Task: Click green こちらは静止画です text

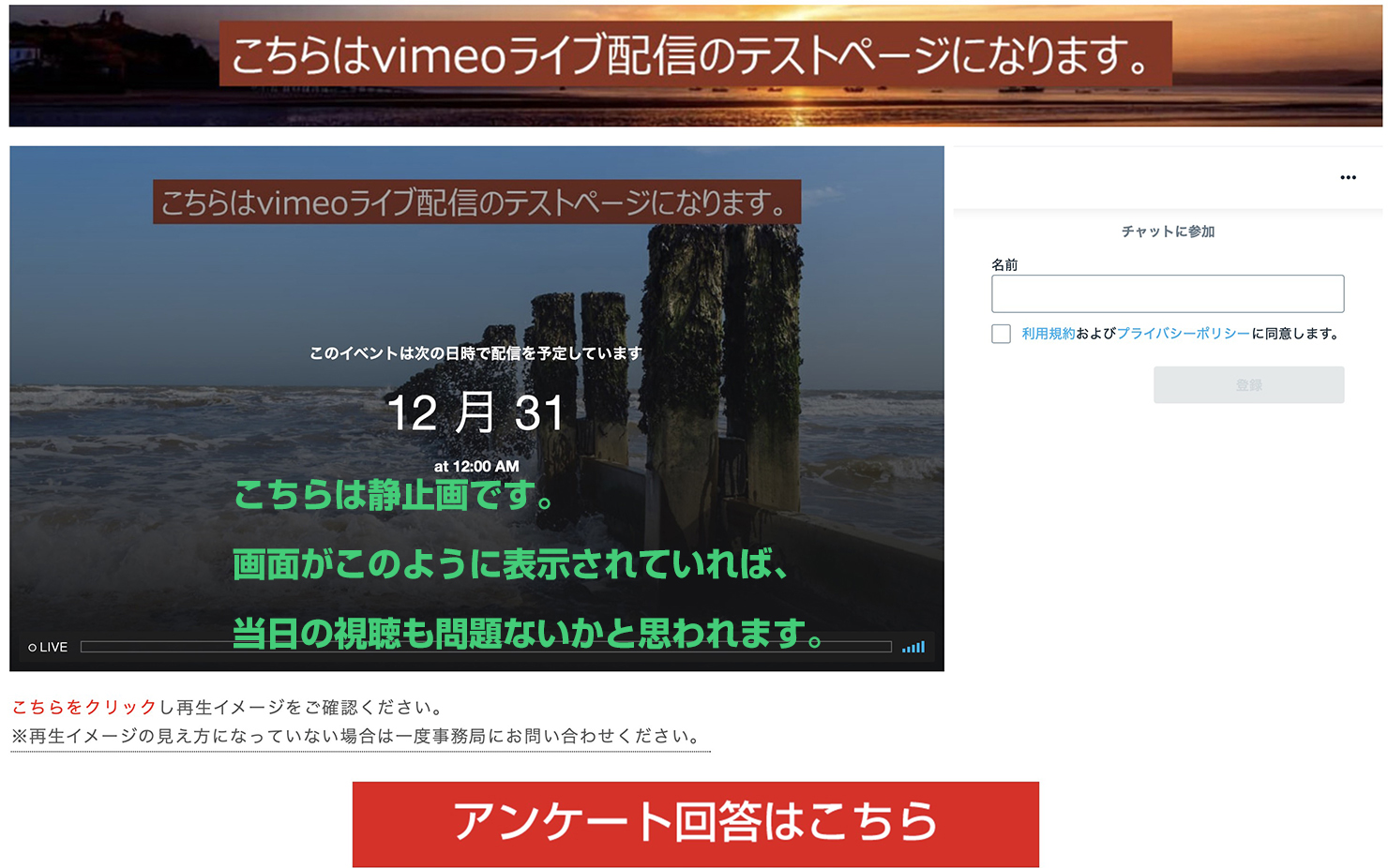Action: 394,495
